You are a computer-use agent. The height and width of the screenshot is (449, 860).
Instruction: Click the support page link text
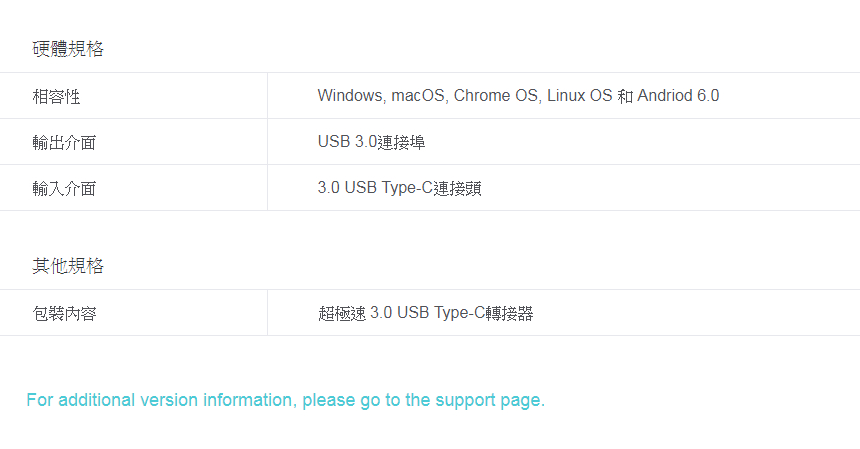285,400
